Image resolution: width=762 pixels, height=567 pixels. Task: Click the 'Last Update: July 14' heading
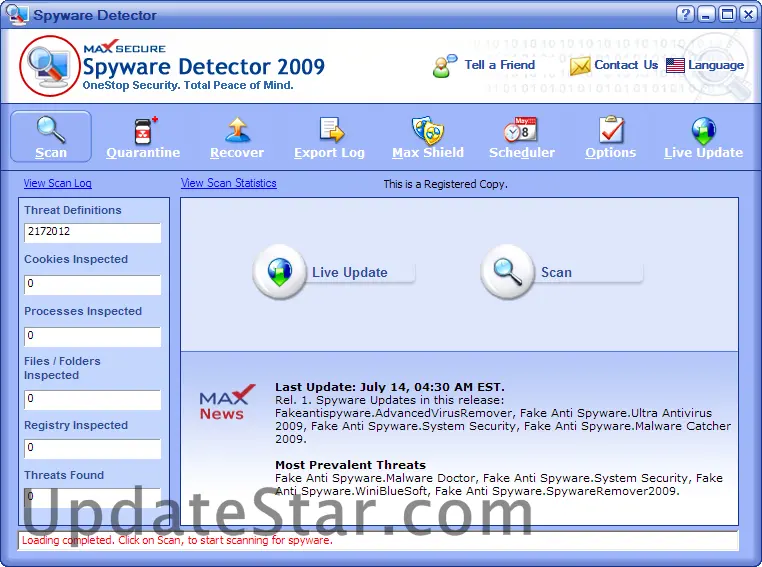pos(390,387)
